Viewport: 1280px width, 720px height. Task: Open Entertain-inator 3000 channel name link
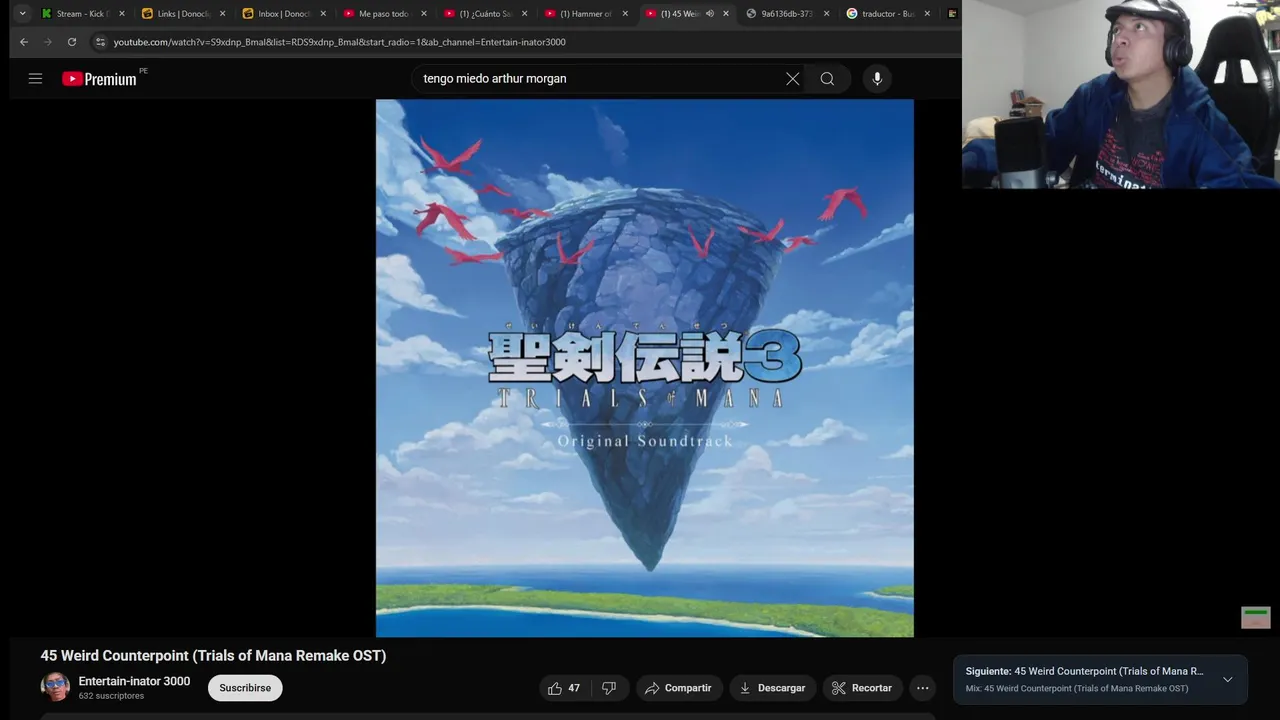(x=134, y=681)
